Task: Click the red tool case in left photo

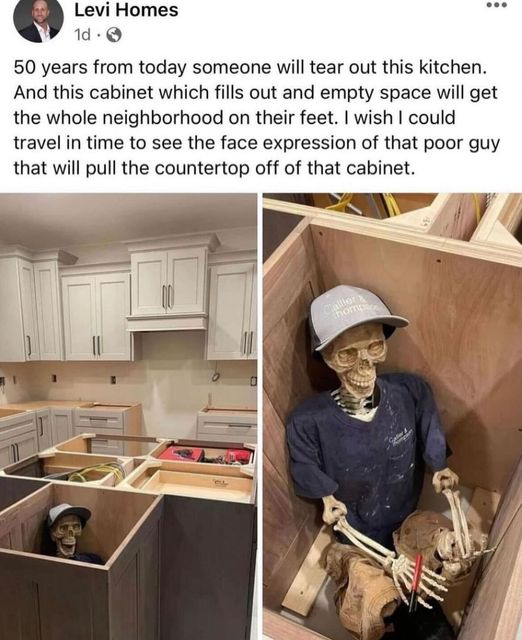Action: point(206,454)
